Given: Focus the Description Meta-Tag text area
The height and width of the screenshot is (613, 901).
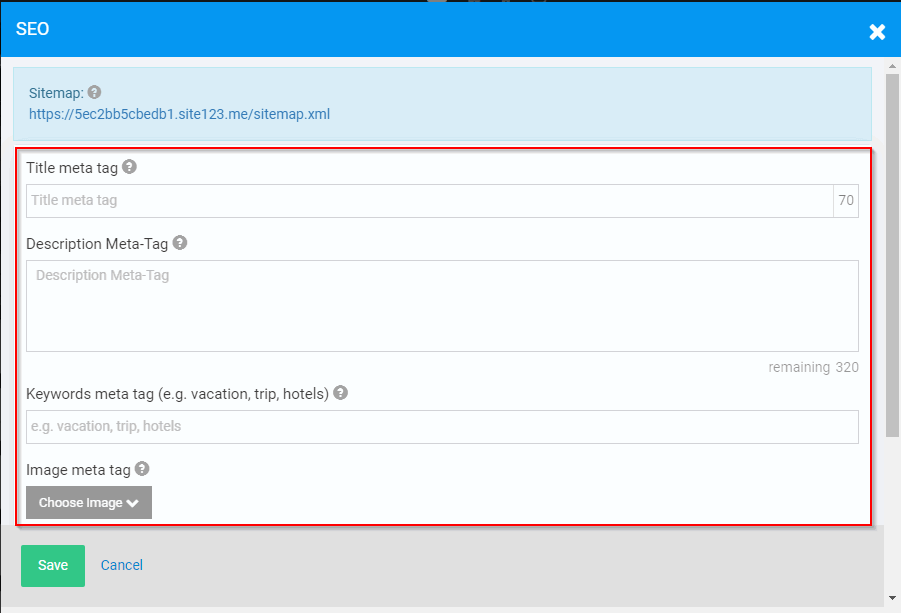Looking at the screenshot, I should coord(442,306).
